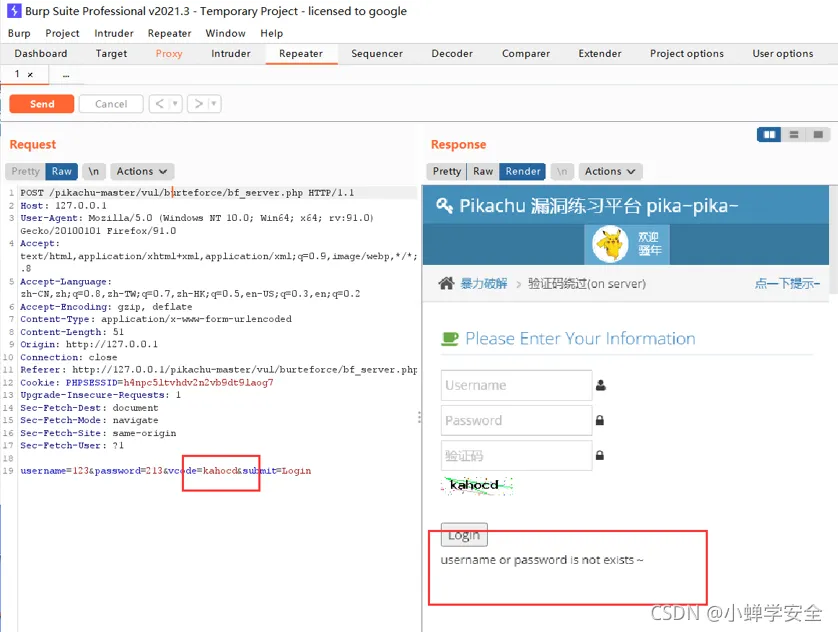This screenshot has width=838, height=632.
Task: Switch to Extender tab
Action: (x=600, y=53)
